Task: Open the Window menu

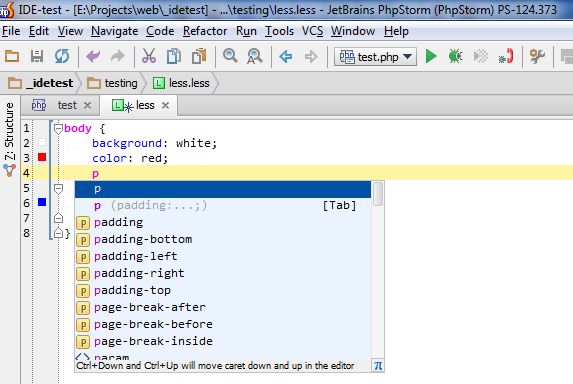Action: 353,31
